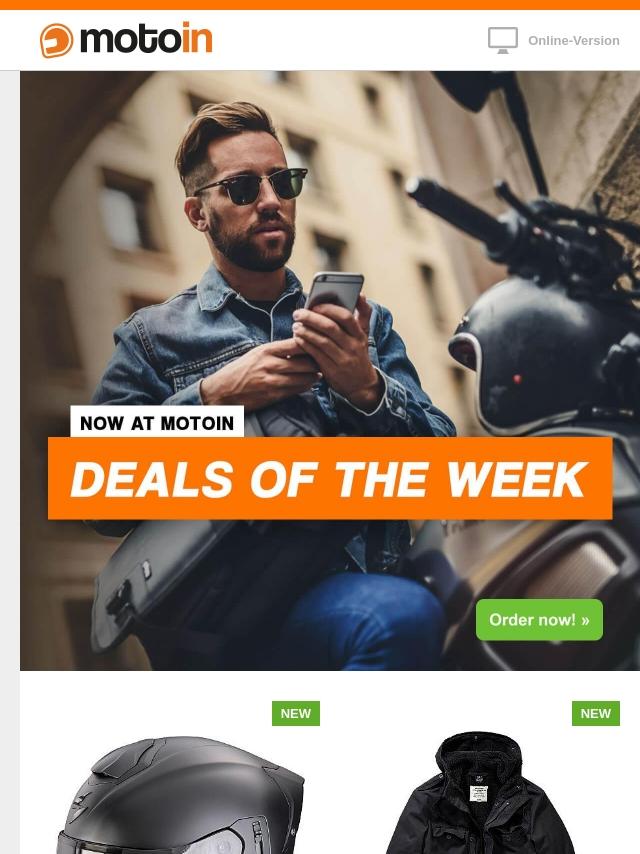This screenshot has width=640, height=854.
Task: Click the monitor icon beside Online-Version
Action: [502, 41]
